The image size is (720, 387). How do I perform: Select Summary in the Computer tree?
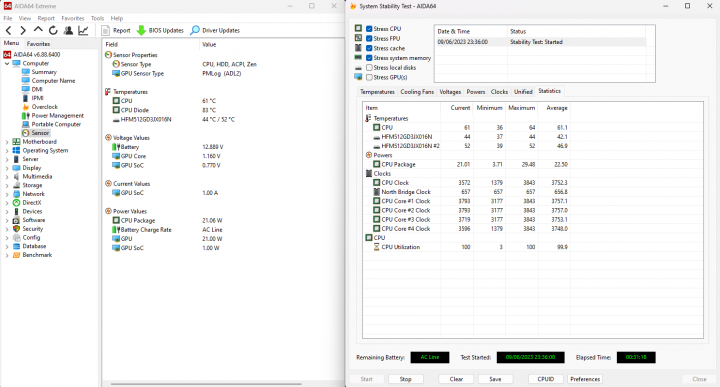(x=44, y=72)
